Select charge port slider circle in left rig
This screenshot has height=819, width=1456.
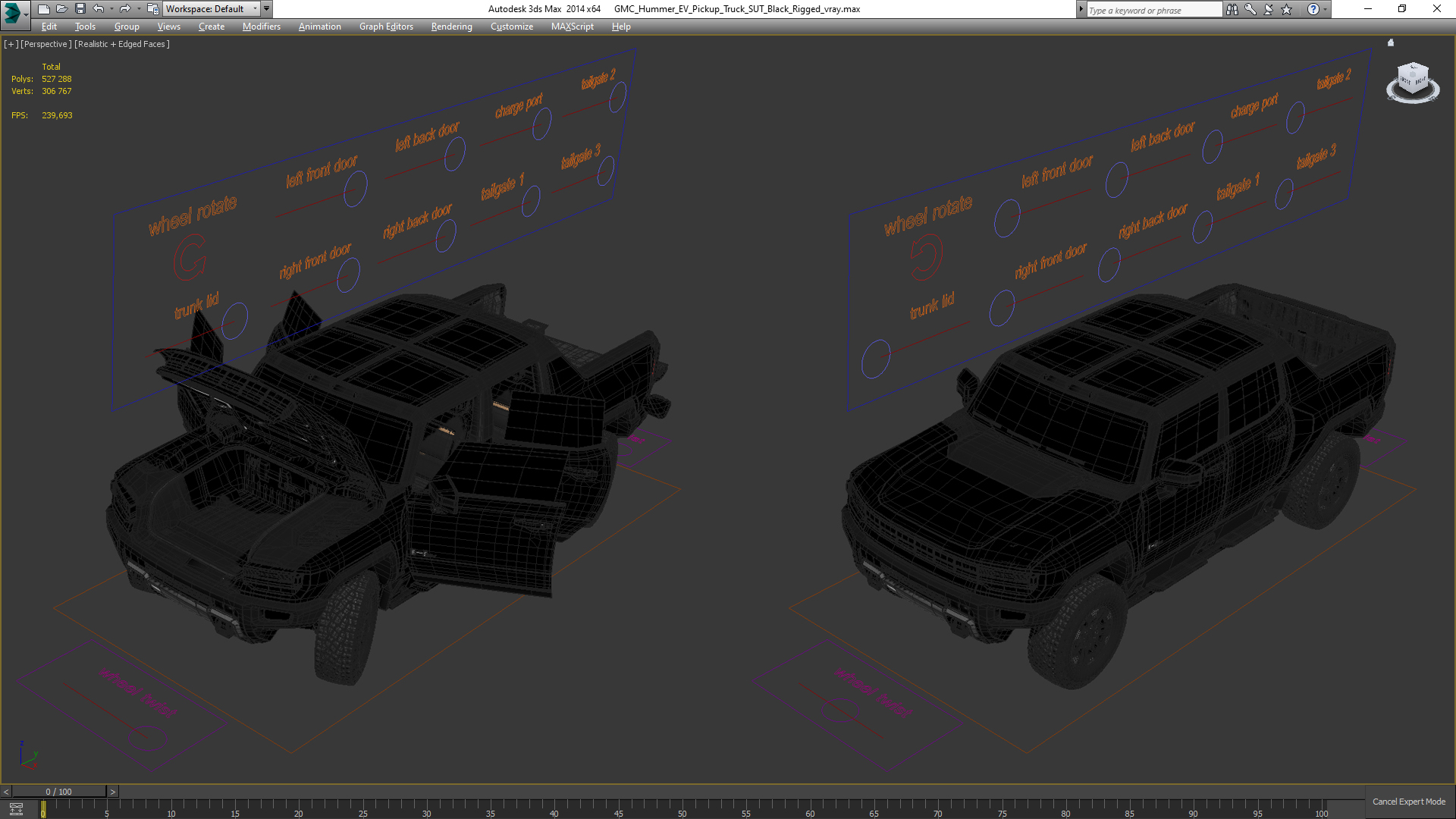(541, 124)
